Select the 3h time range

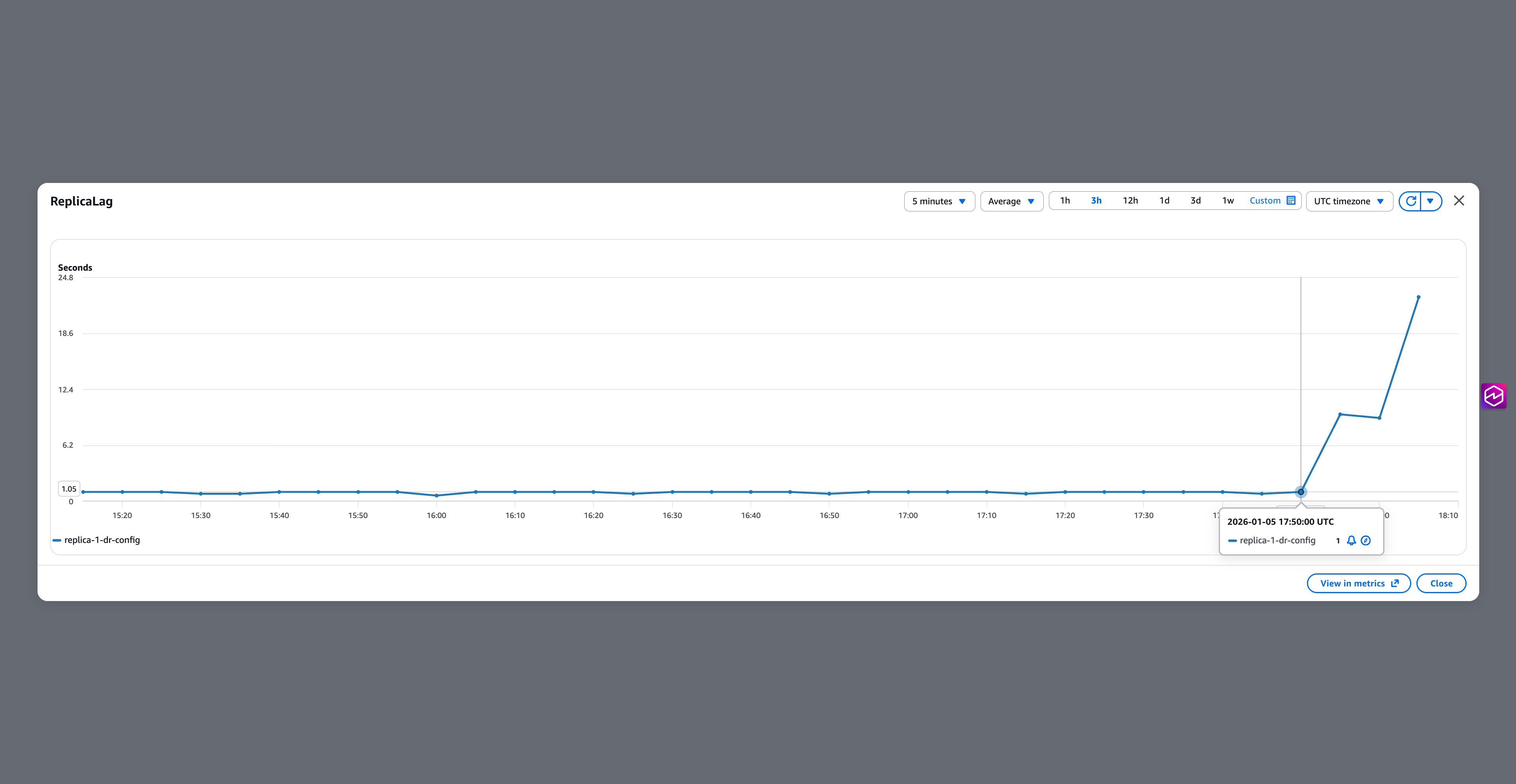1096,201
